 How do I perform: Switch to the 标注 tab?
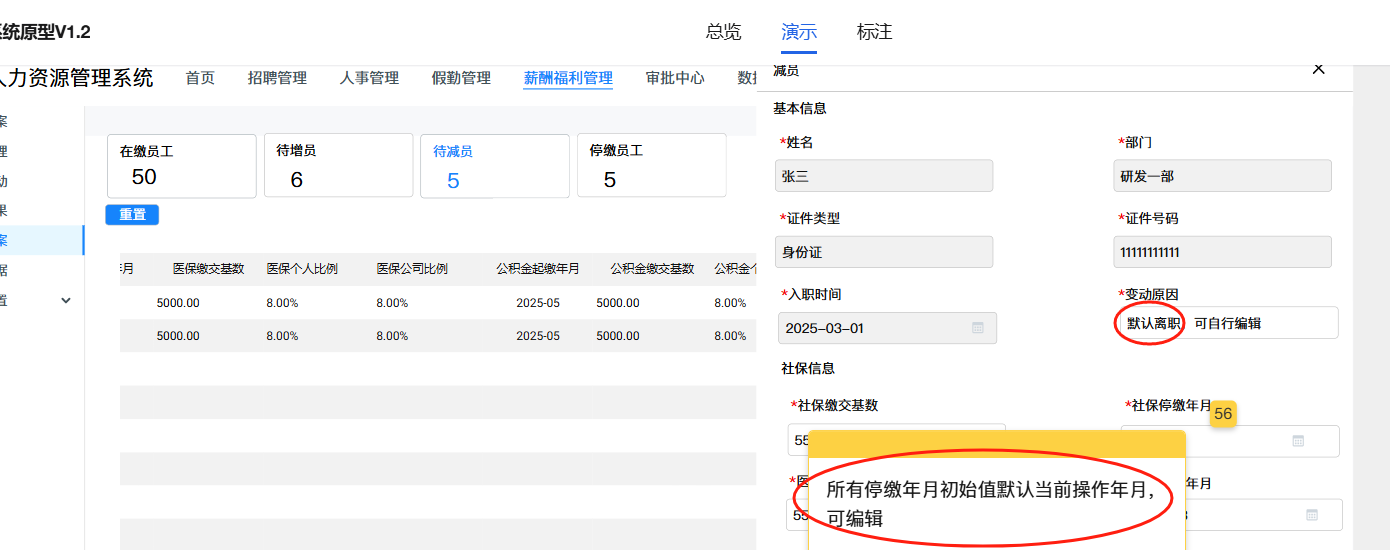(x=874, y=32)
